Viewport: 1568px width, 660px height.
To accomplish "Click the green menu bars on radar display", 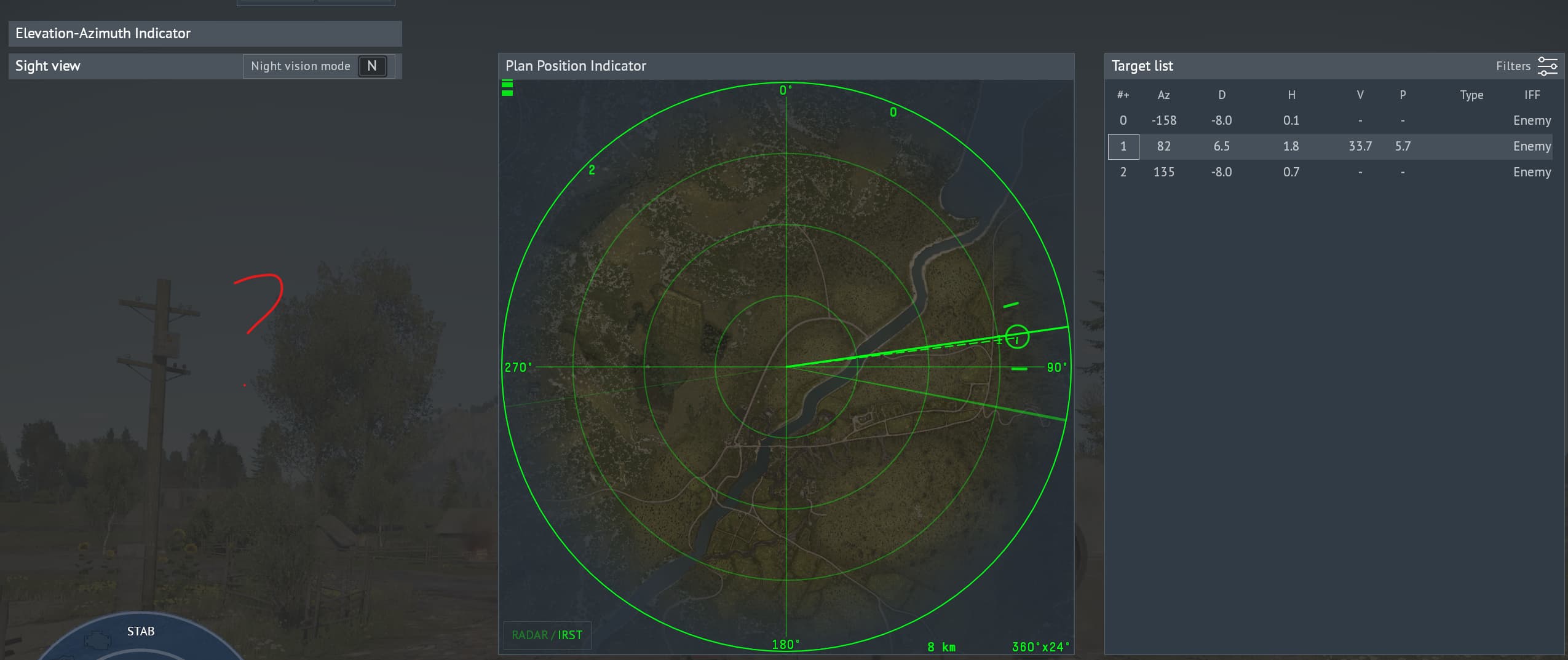I will coord(507,88).
